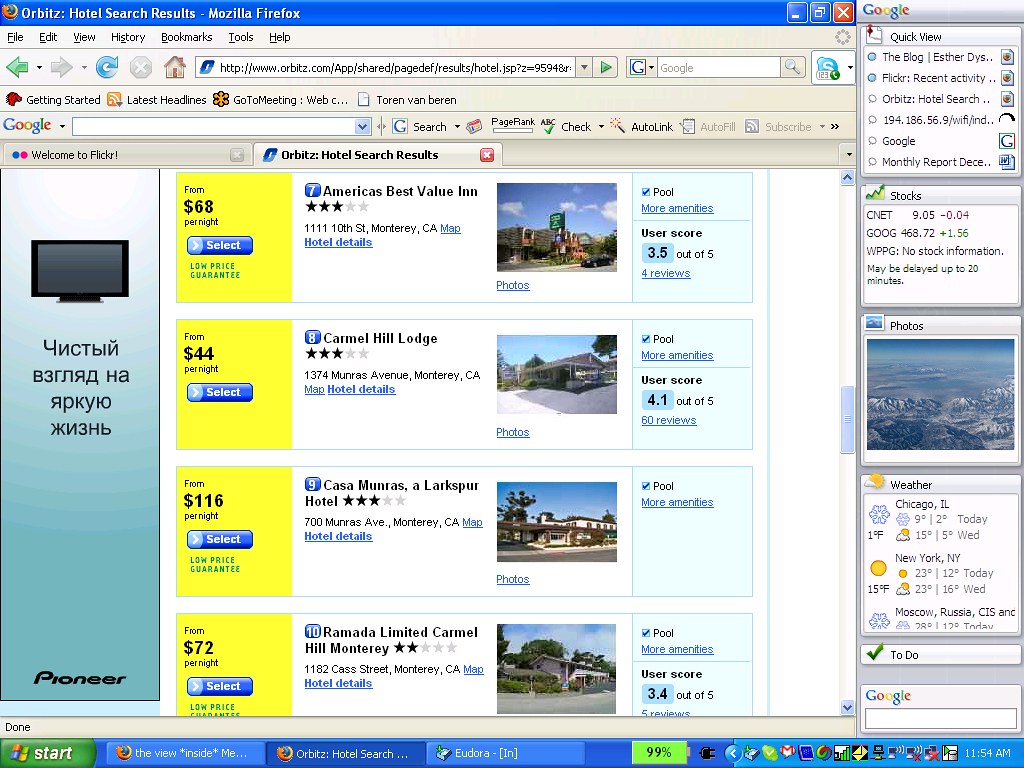This screenshot has height=768, width=1024.
Task: Open the Windows start button
Action: coord(47,753)
